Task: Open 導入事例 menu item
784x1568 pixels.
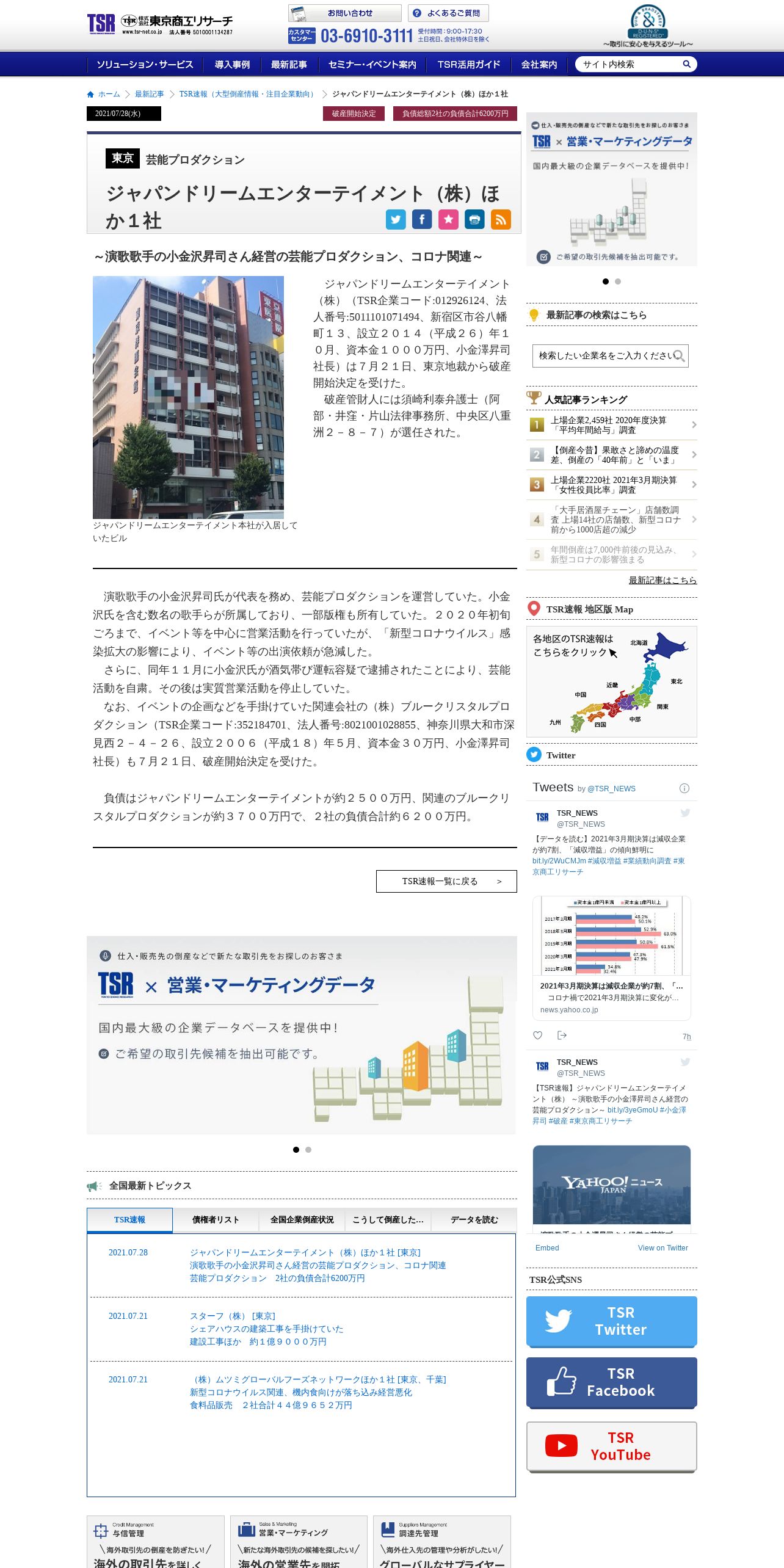Action: (x=232, y=64)
